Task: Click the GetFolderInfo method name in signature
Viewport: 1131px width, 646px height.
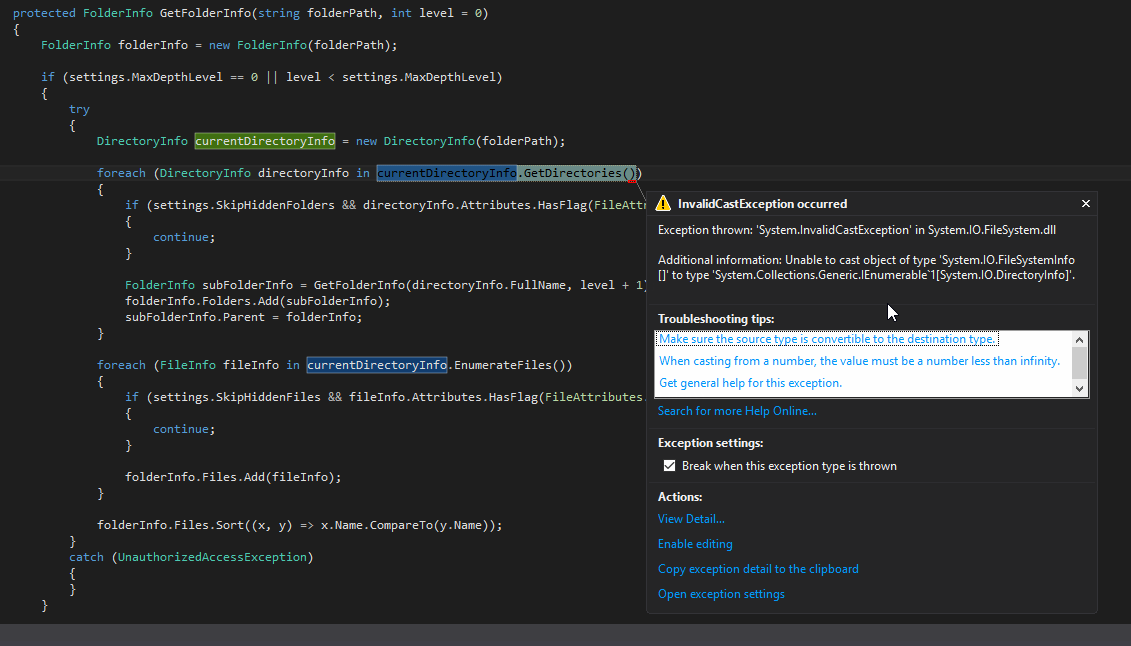Action: click(207, 13)
